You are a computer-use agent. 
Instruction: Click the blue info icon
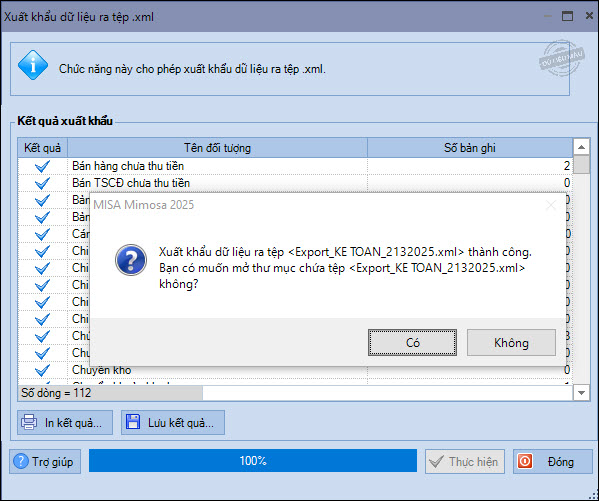click(33, 65)
